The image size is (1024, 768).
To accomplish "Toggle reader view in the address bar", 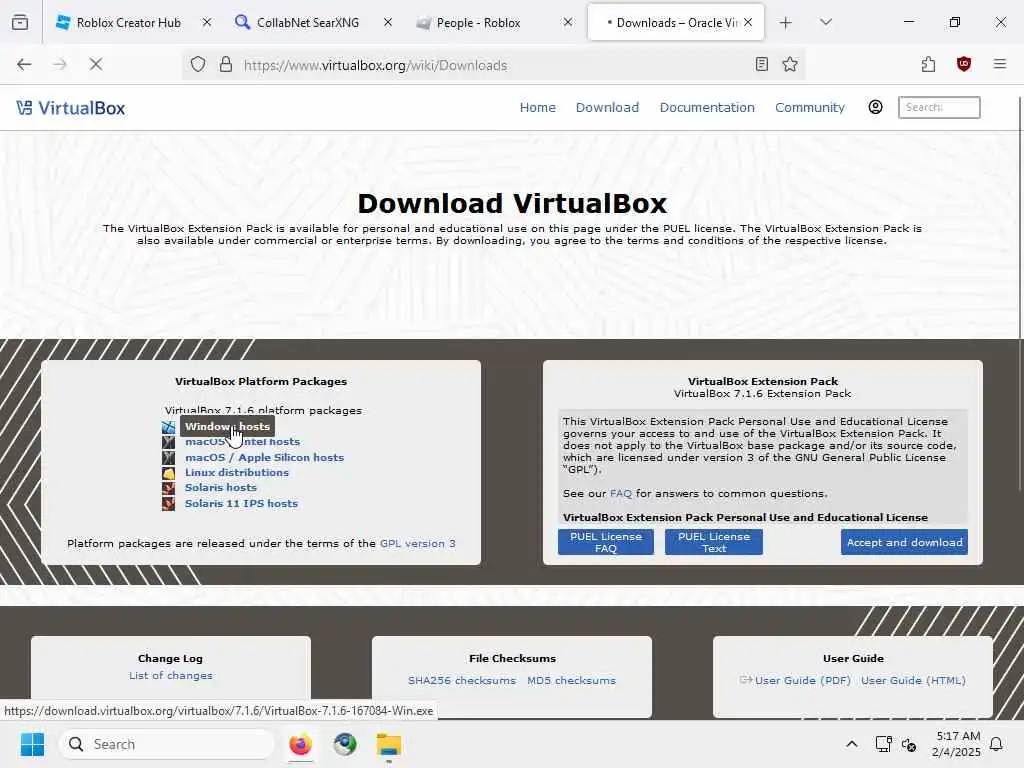I will pos(761,64).
